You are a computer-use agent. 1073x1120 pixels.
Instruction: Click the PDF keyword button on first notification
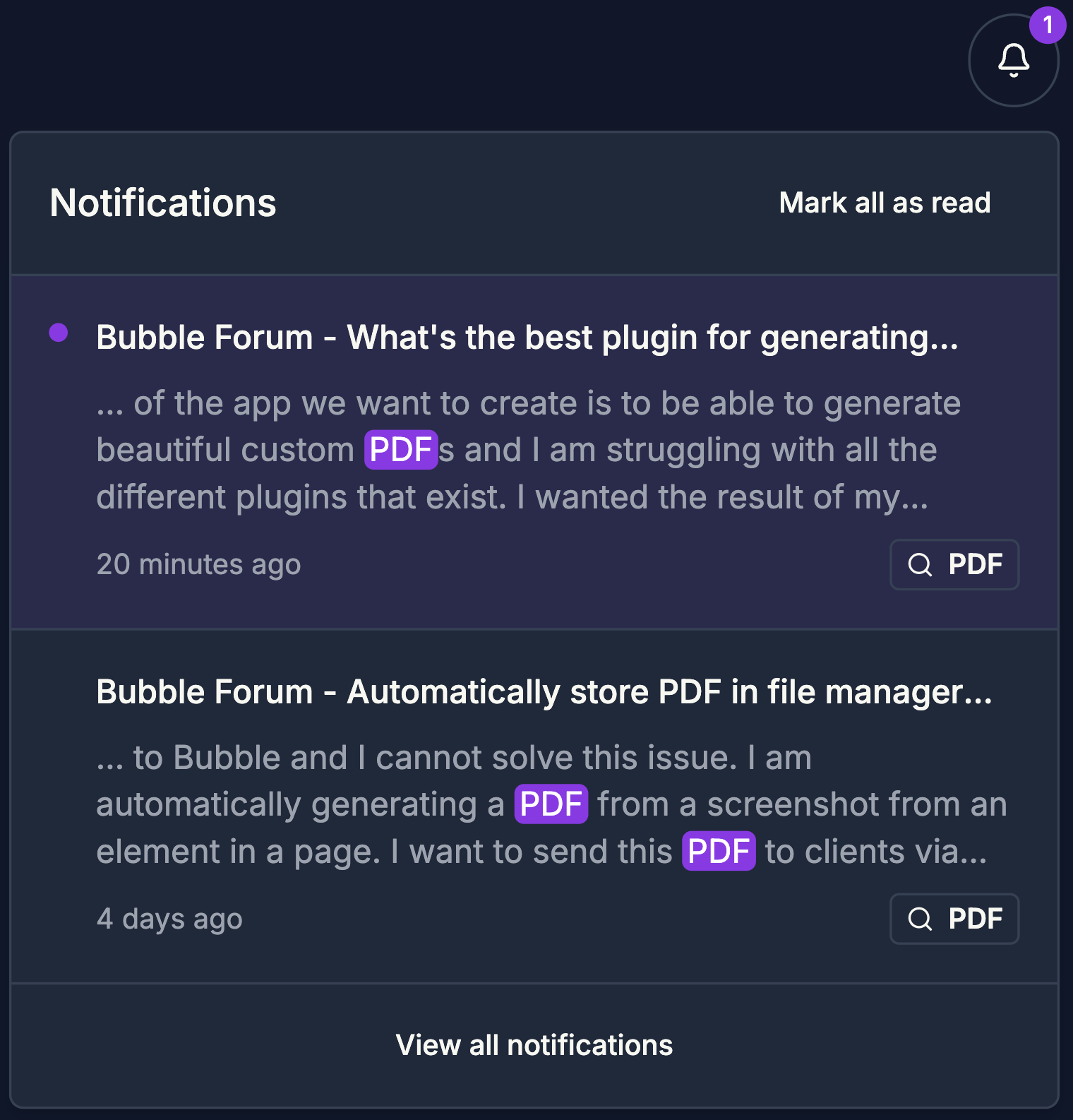tap(954, 564)
